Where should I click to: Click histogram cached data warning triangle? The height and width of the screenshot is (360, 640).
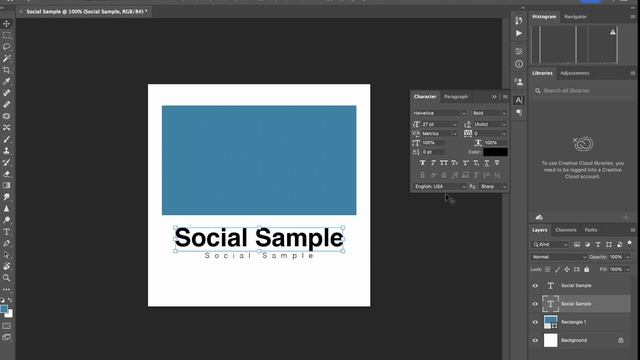pos(613,32)
